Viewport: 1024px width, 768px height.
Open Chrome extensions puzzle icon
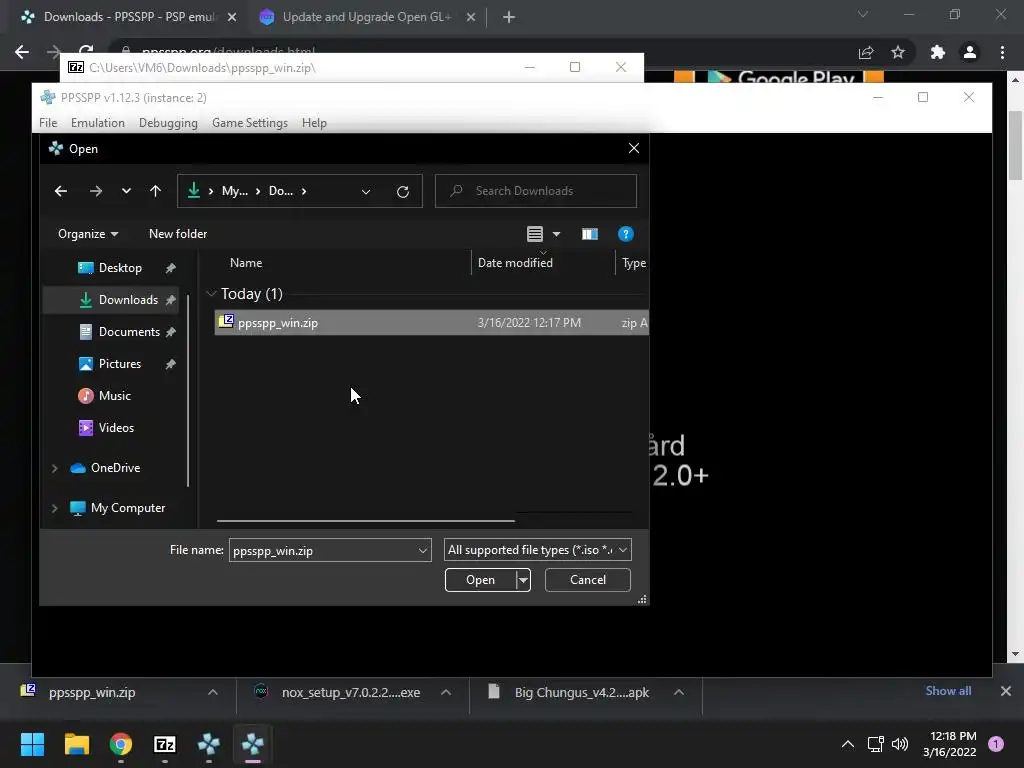click(938, 52)
